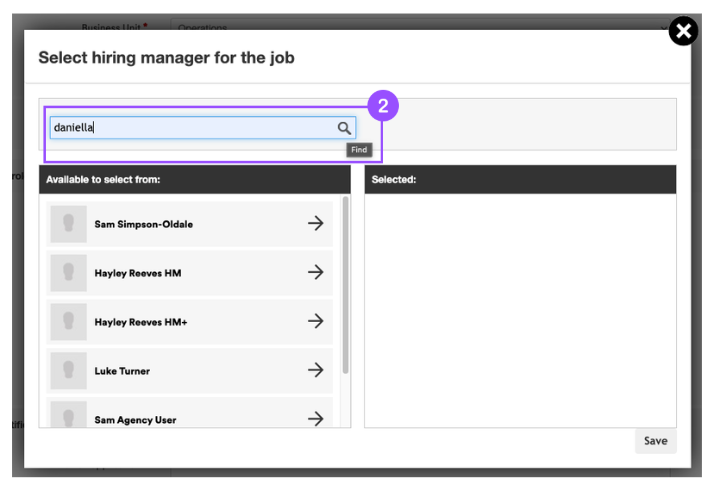Select the Sam Agency User name entry

(135, 420)
